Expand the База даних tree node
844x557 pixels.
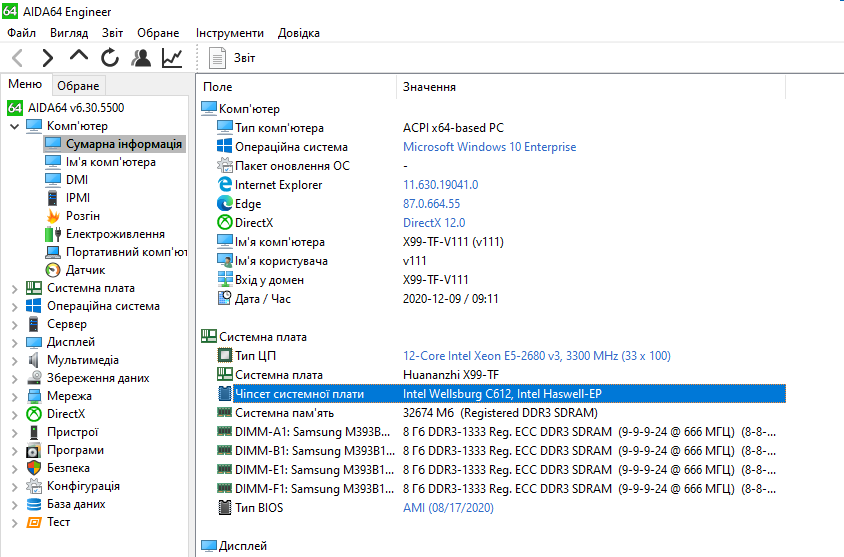click(15, 505)
